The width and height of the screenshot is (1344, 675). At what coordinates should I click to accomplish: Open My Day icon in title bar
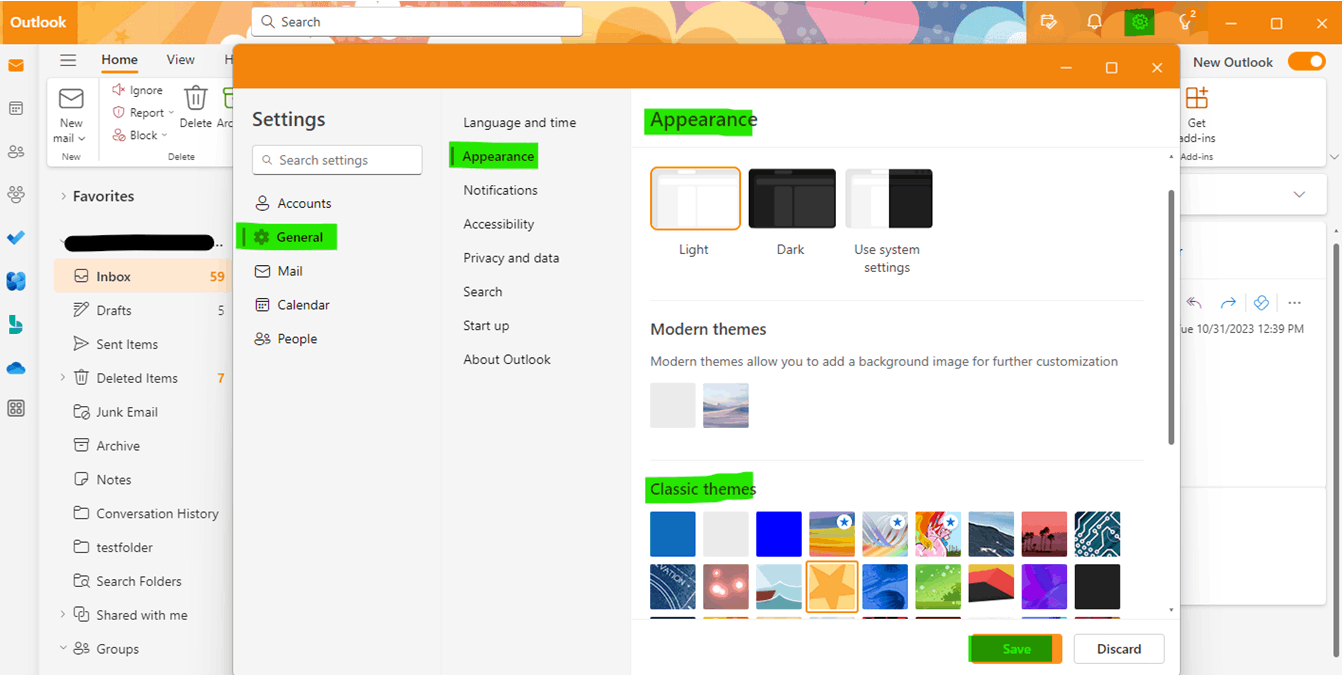(1048, 22)
